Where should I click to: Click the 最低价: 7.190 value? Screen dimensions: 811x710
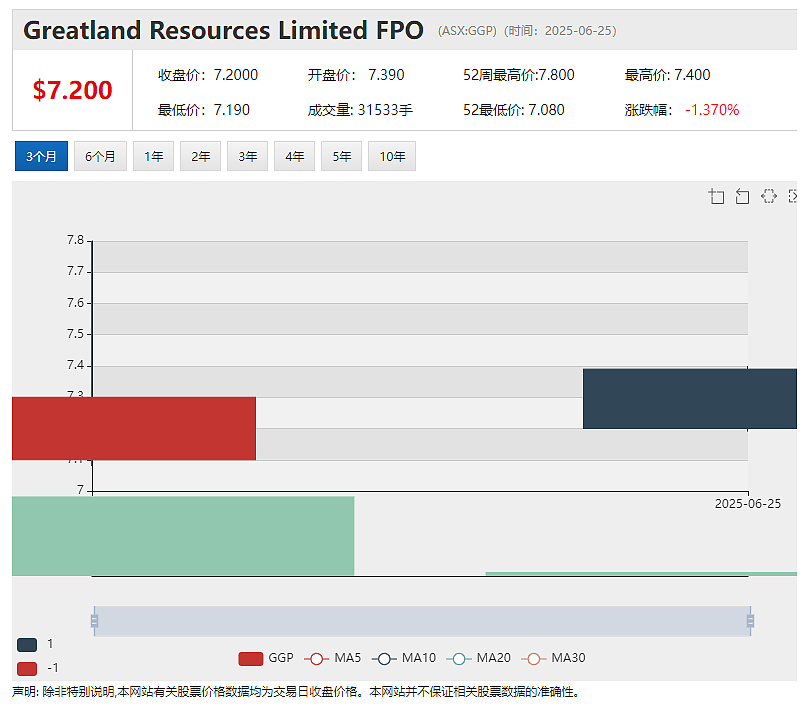tap(204, 110)
